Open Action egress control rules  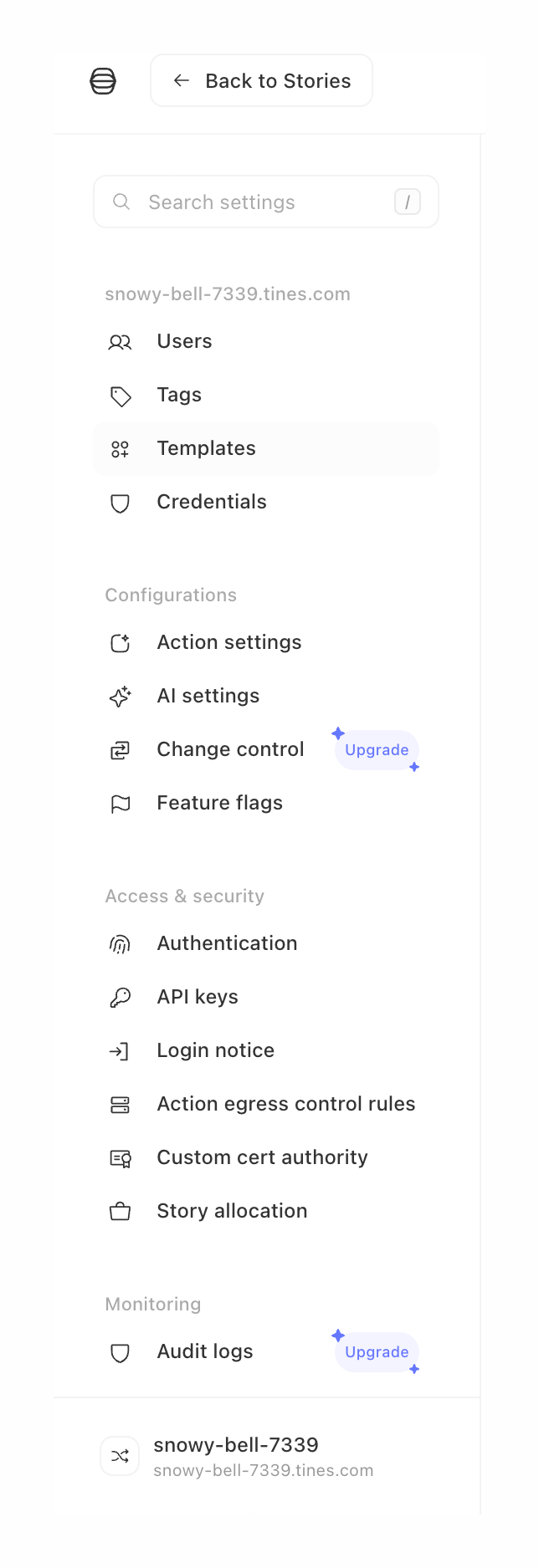click(286, 1104)
